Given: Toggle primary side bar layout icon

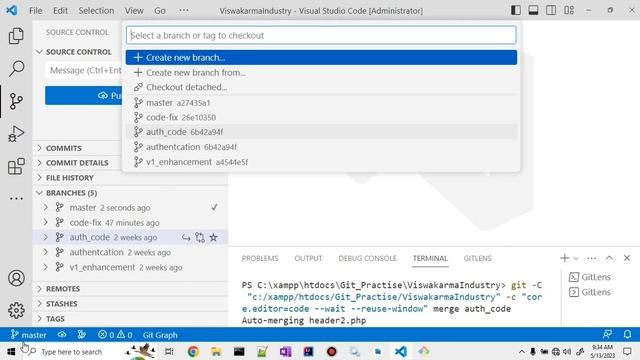Looking at the screenshot, I should pos(516,10).
